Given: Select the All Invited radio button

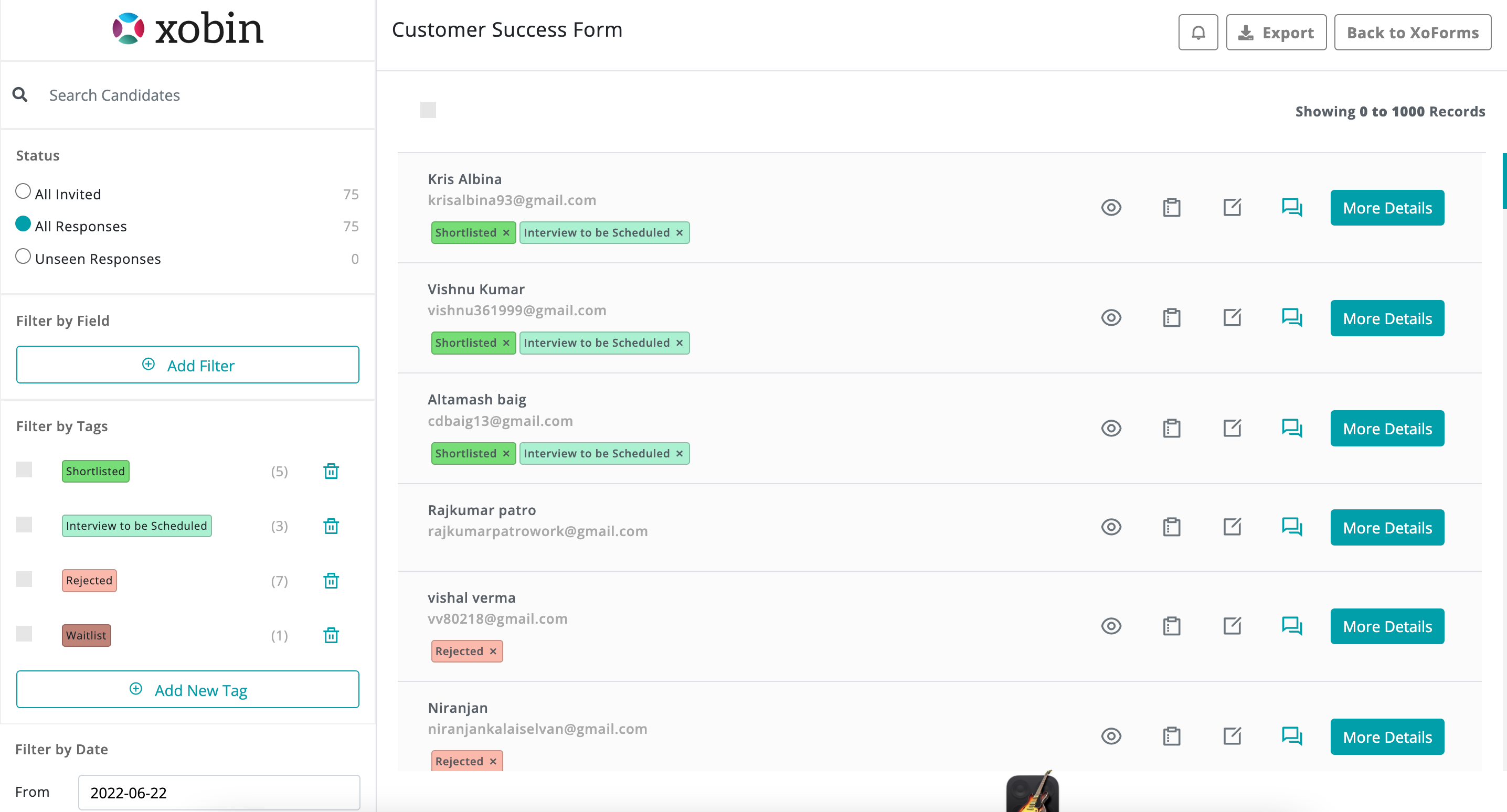Looking at the screenshot, I should (23, 192).
